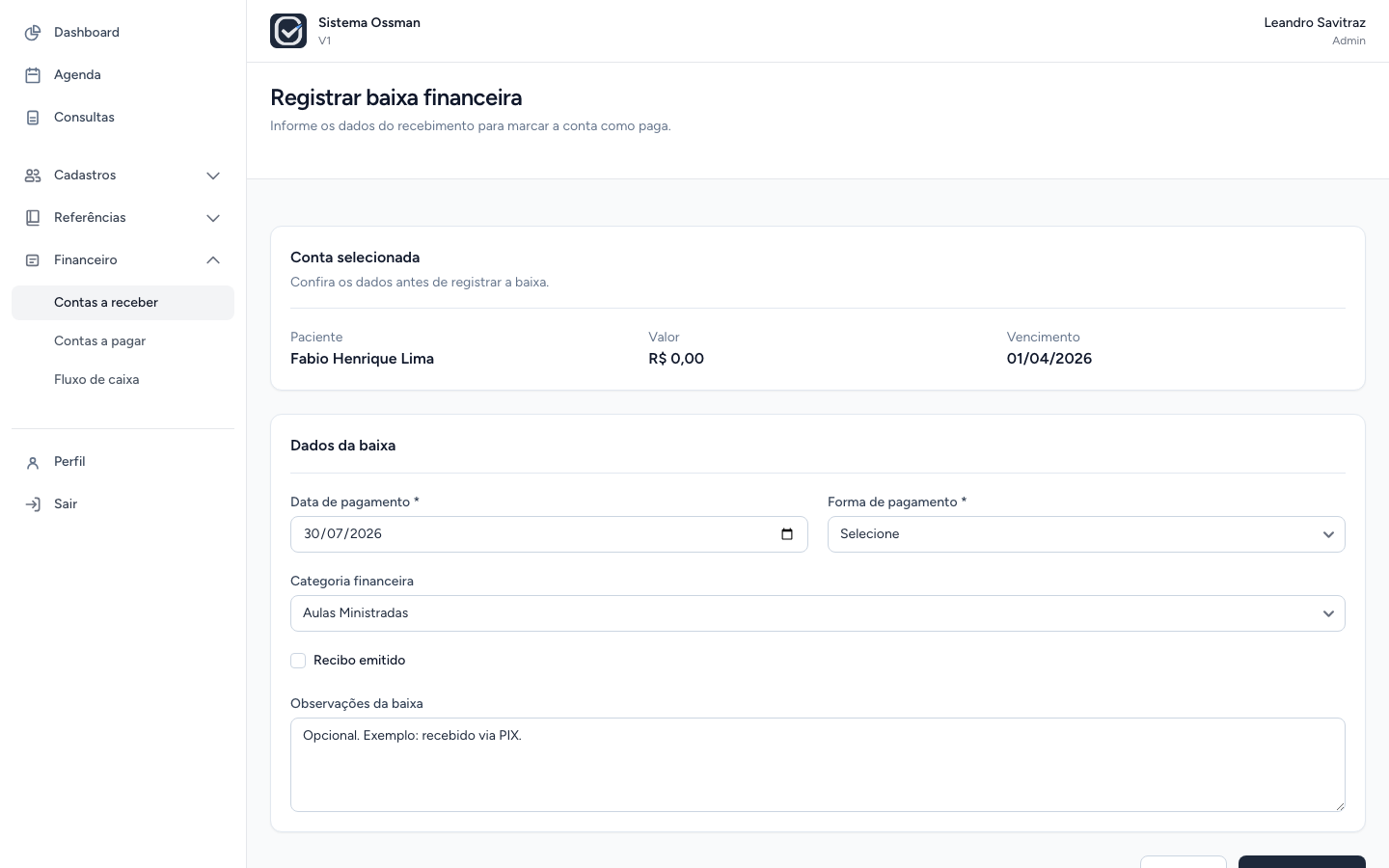Screen dimensions: 1389x868
Task: Click the Registrar baixa financeira heading
Action: (395, 97)
